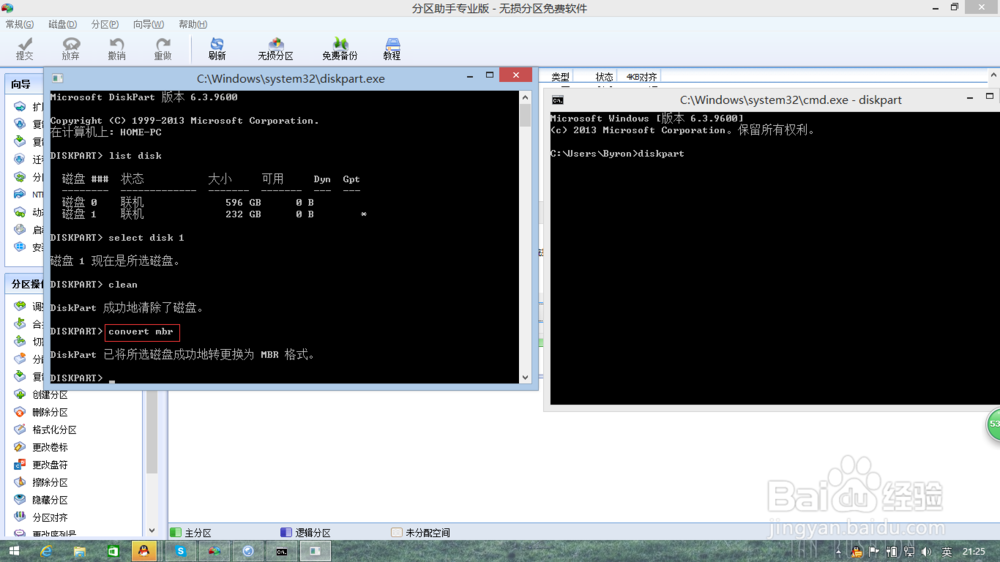Viewport: 1000px width, 562px height.
Task: Click the 擦除分区 sidebar icon
Action: [20, 482]
